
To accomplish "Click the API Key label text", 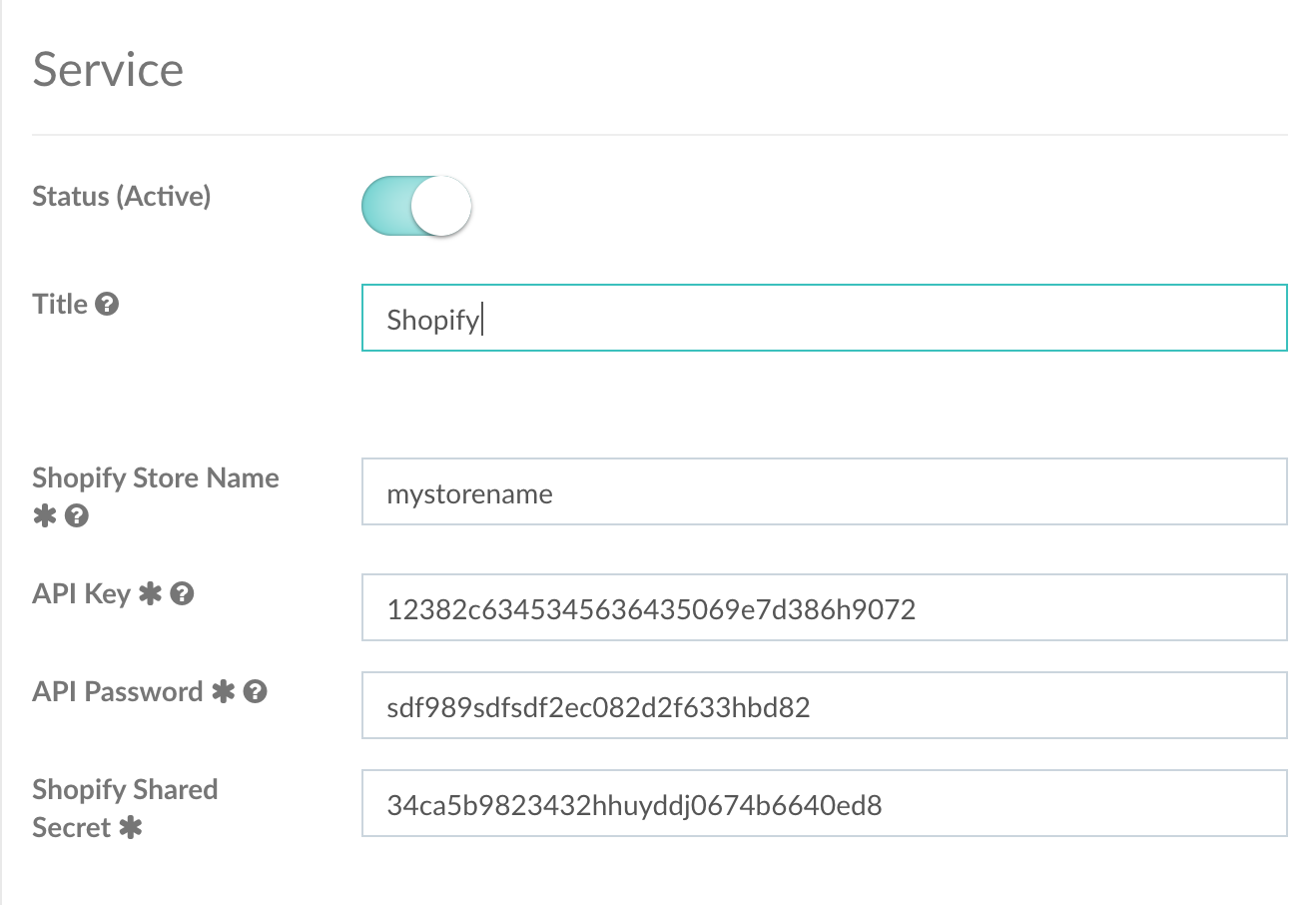I will point(82,593).
